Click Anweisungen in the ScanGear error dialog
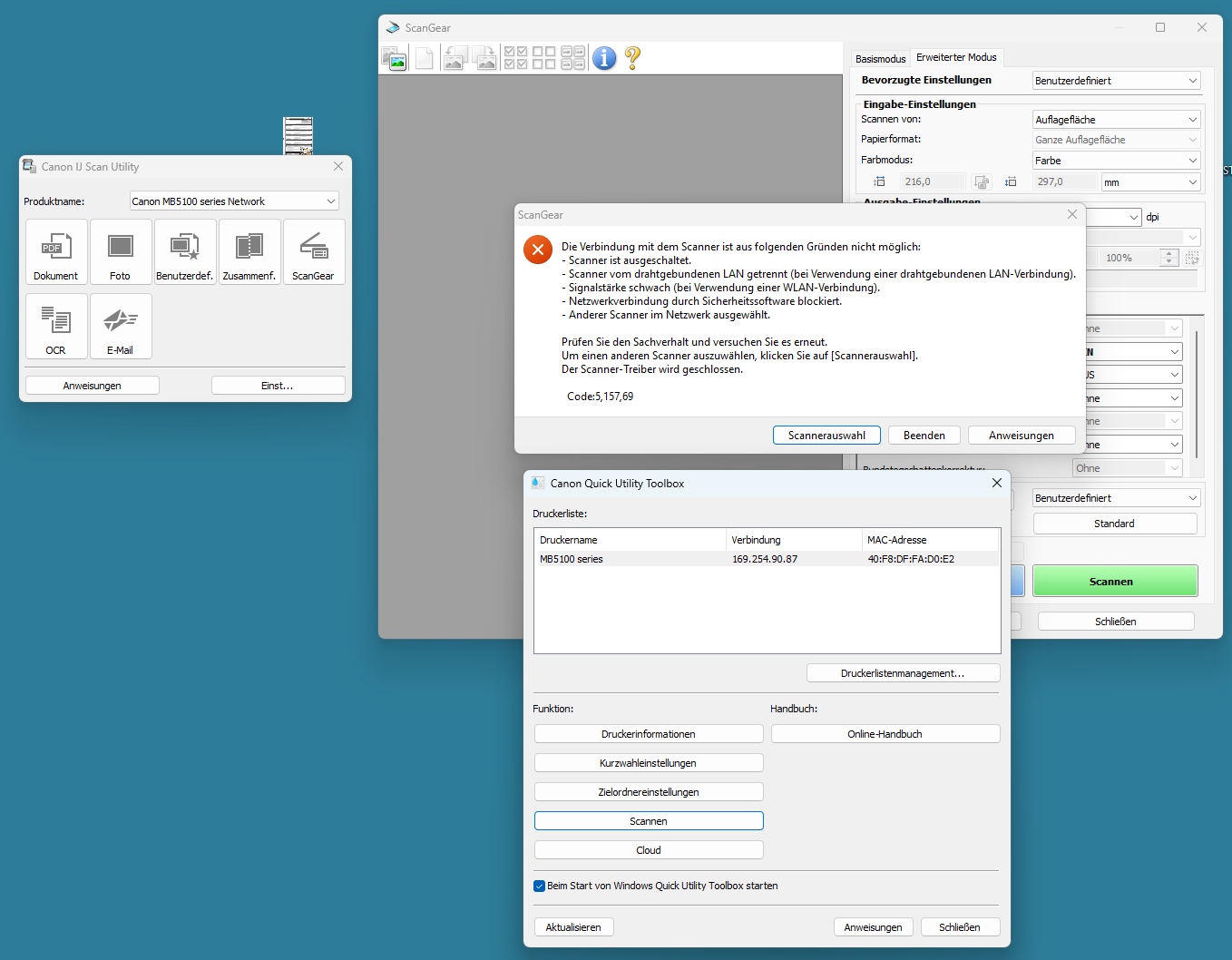 [x=1022, y=436]
